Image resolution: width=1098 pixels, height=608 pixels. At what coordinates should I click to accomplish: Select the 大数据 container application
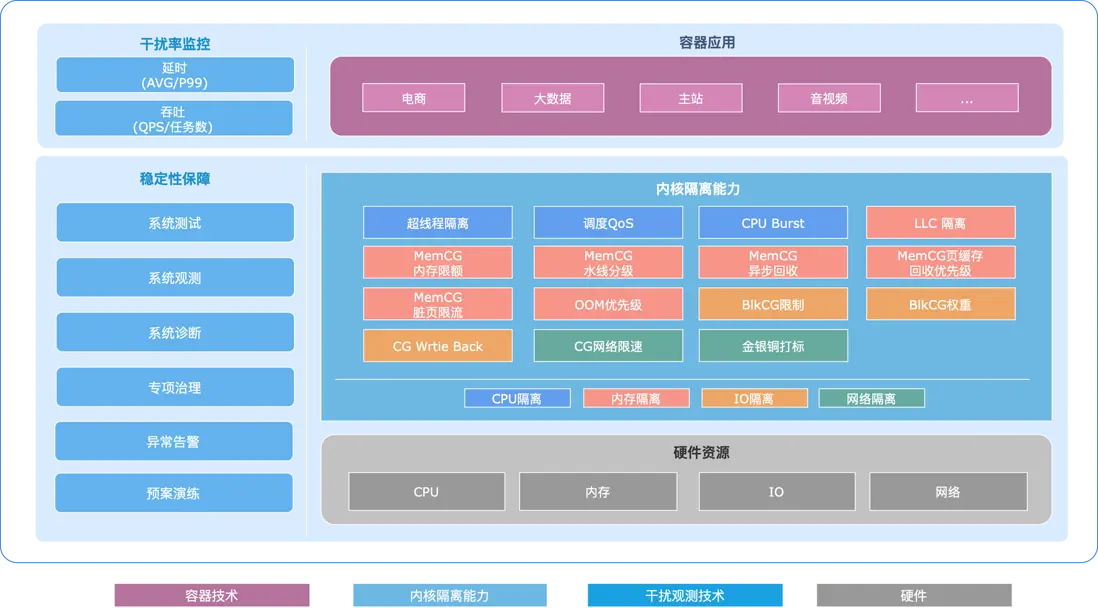tap(552, 97)
